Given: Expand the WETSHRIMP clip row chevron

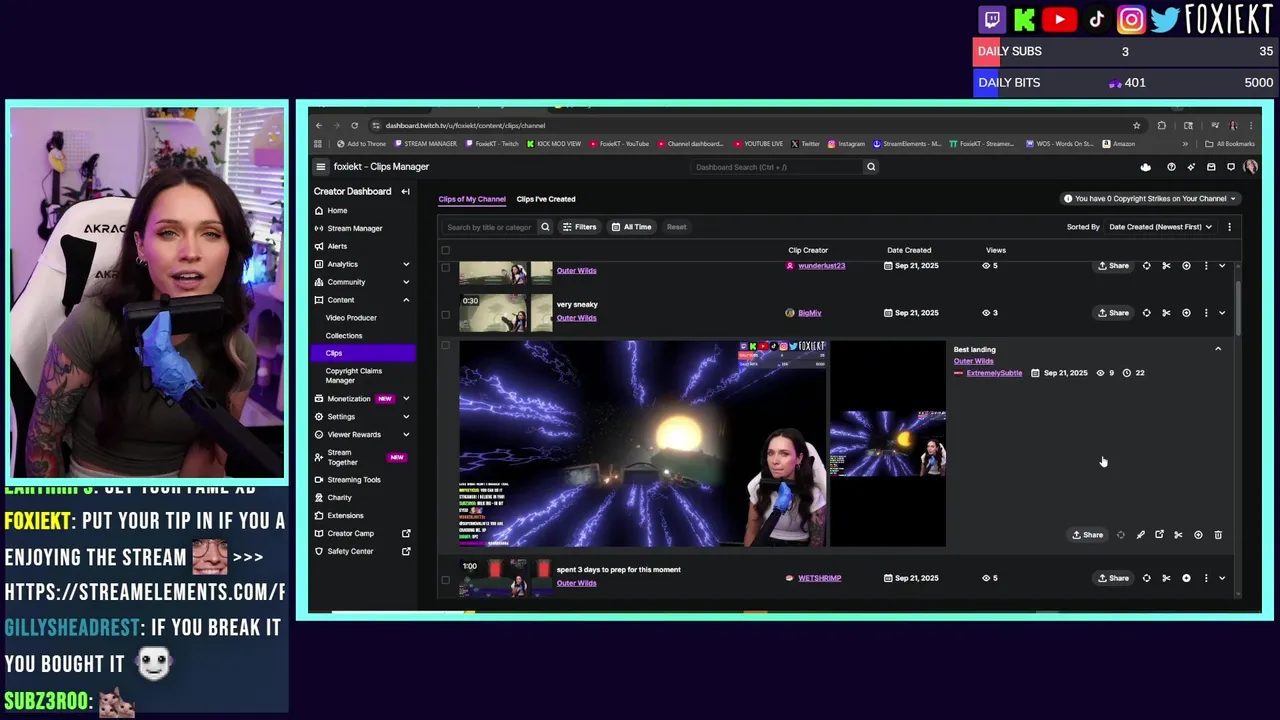Looking at the screenshot, I should [1222, 578].
